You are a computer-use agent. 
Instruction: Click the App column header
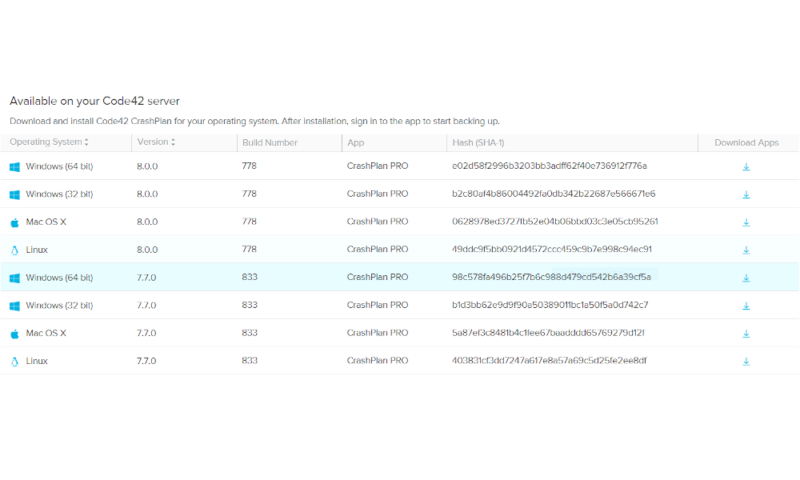(x=356, y=143)
